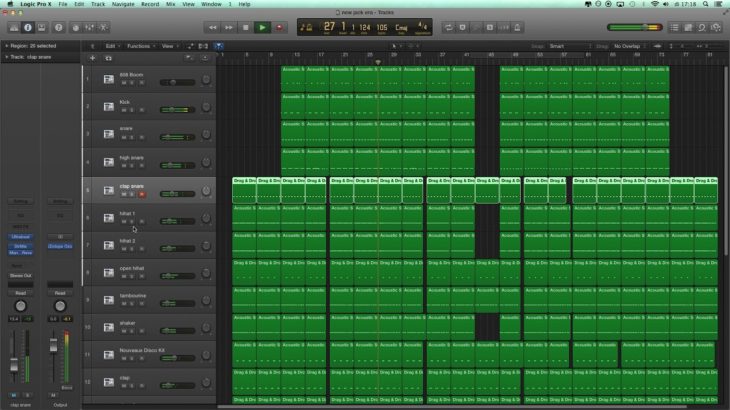Toggle the Inspector button in control bar
Viewport: 730px width, 410px height.
pyautogui.click(x=28, y=27)
